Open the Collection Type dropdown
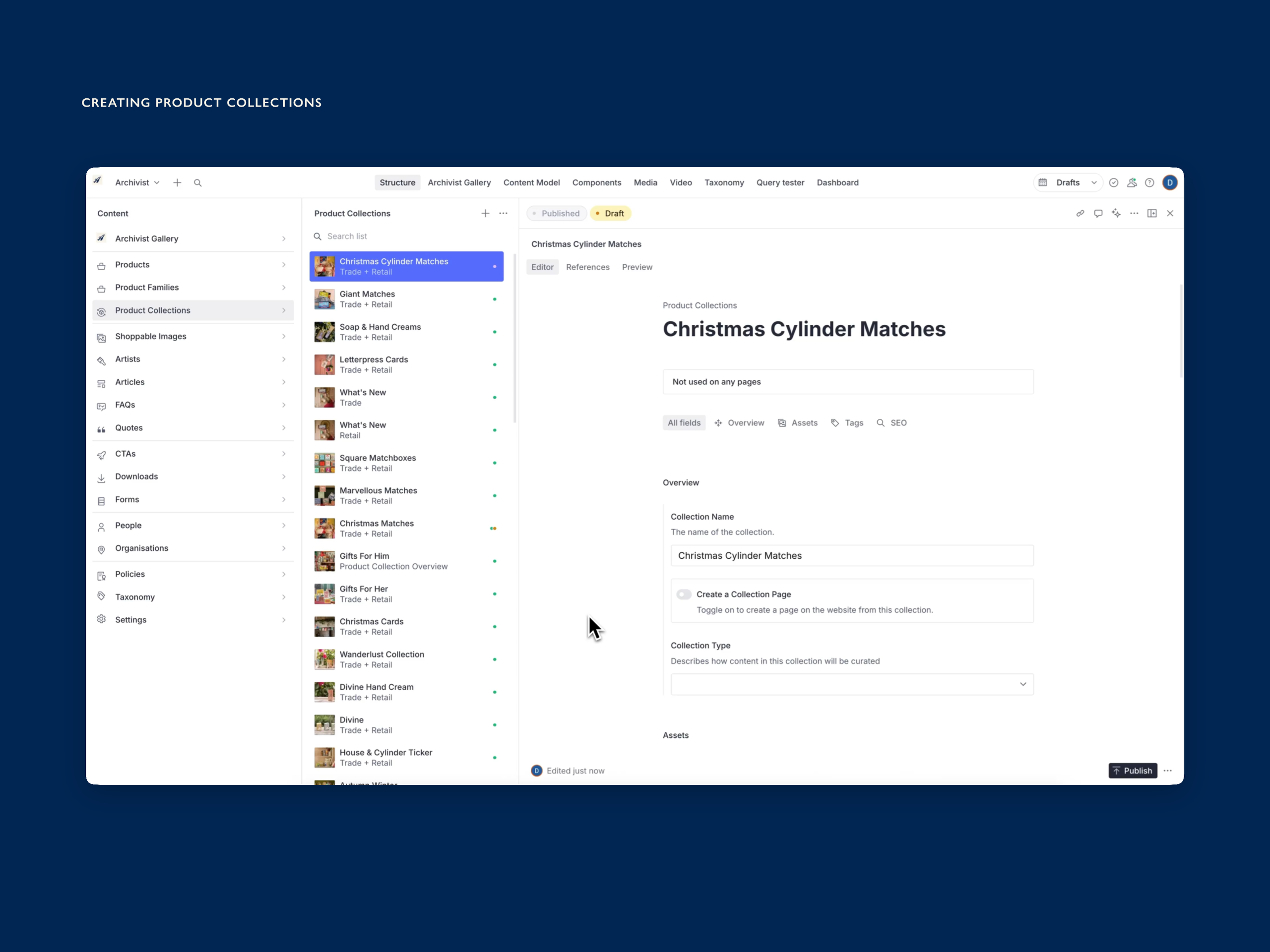Screen dimensions: 1270x952 tap(852, 684)
